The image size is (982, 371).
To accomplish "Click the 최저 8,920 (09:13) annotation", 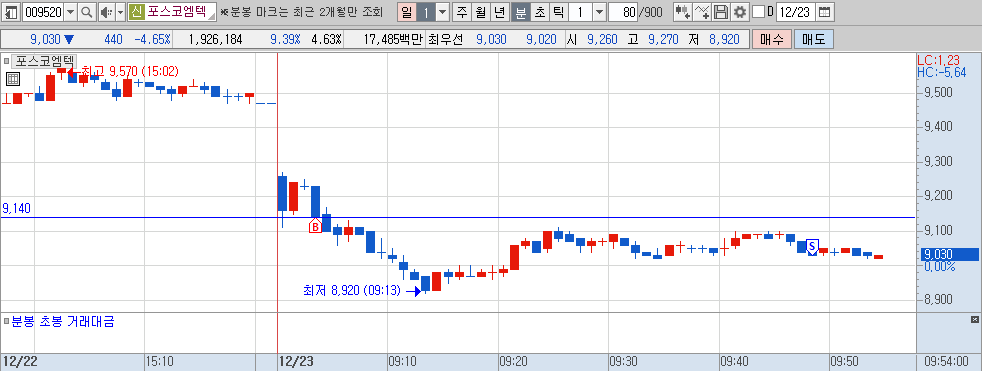I will pos(351,290).
